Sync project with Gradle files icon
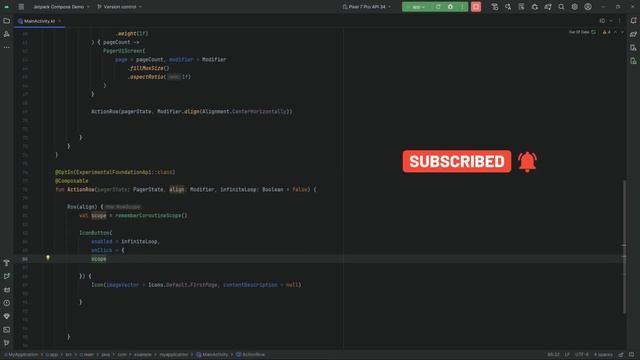640x360 pixels. coord(535,7)
